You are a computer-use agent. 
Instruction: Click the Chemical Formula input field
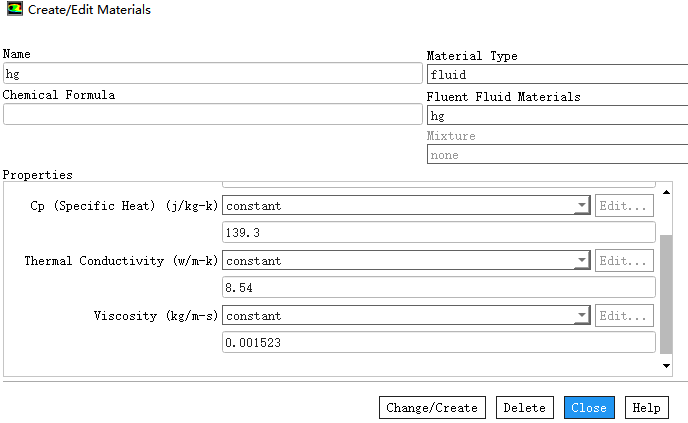pos(212,114)
